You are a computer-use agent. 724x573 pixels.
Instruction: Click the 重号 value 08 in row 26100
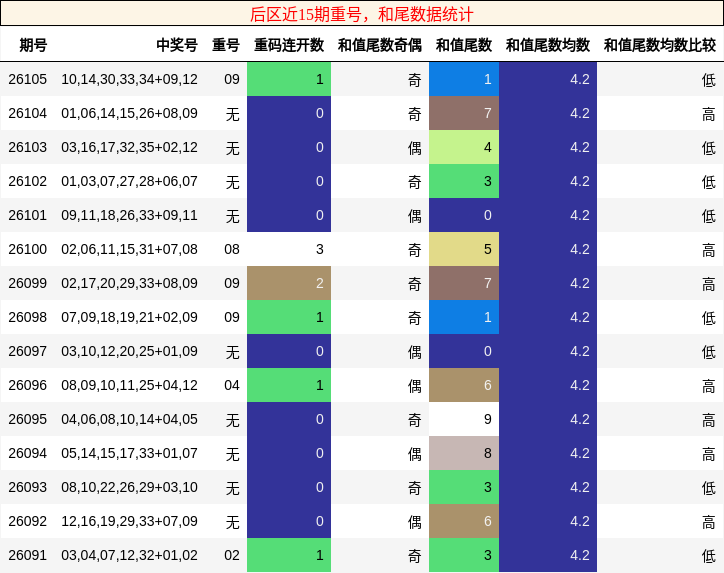pos(232,249)
